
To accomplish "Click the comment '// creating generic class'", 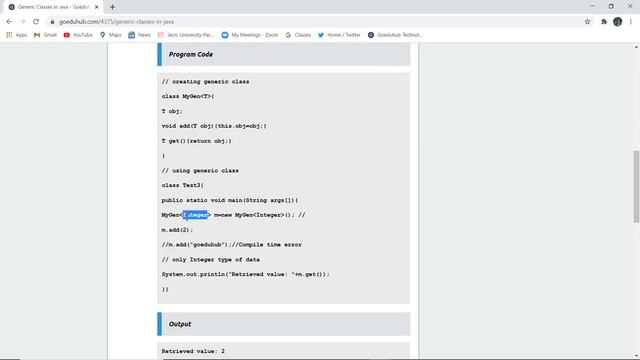I will 205,82.
